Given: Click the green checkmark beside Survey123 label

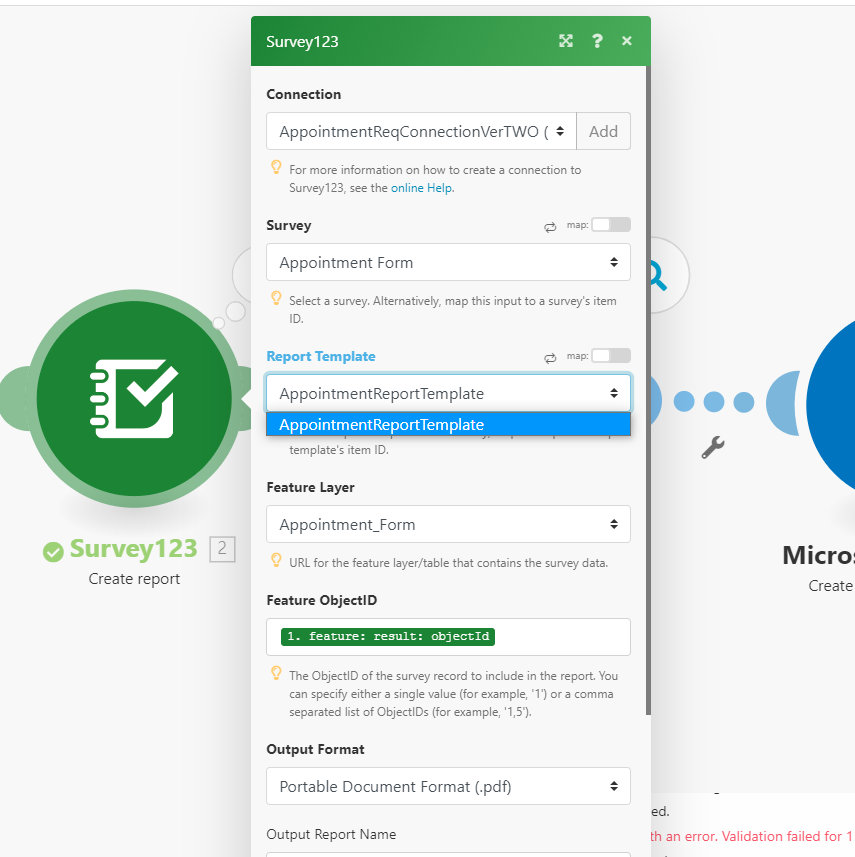Looking at the screenshot, I should (x=53, y=551).
